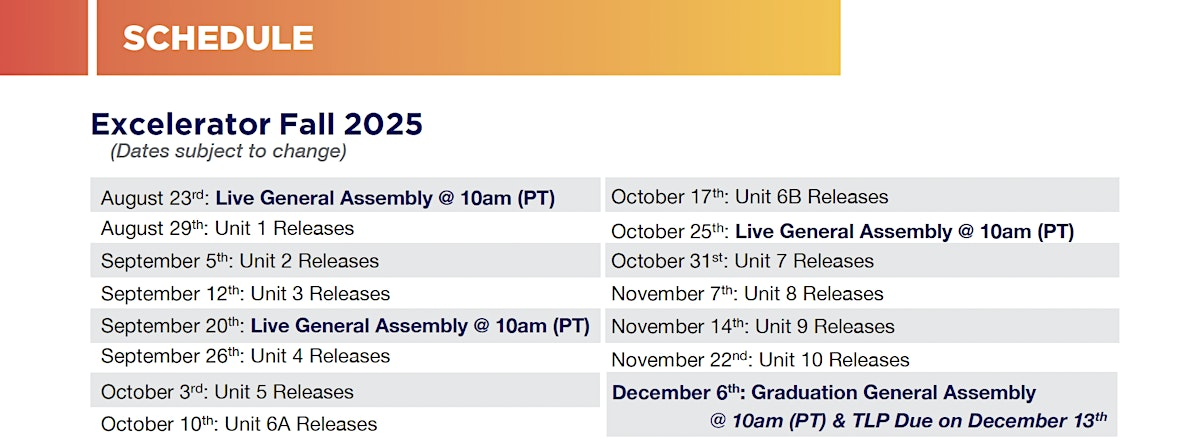Select the October 17th Unit 6B Releases row
This screenshot has width=1200, height=438.
point(862,196)
